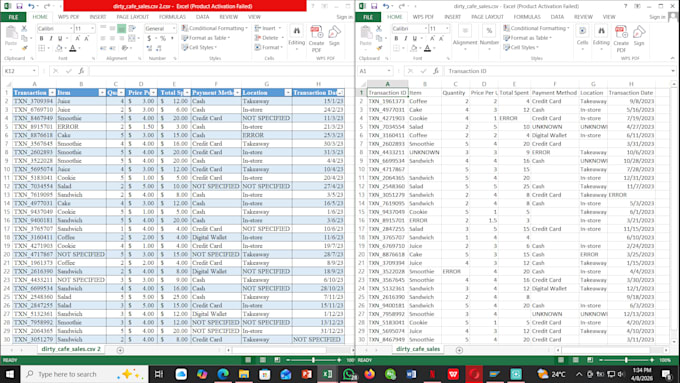
Task: Add new sheet in the left workbook
Action: pyautogui.click(x=120, y=350)
